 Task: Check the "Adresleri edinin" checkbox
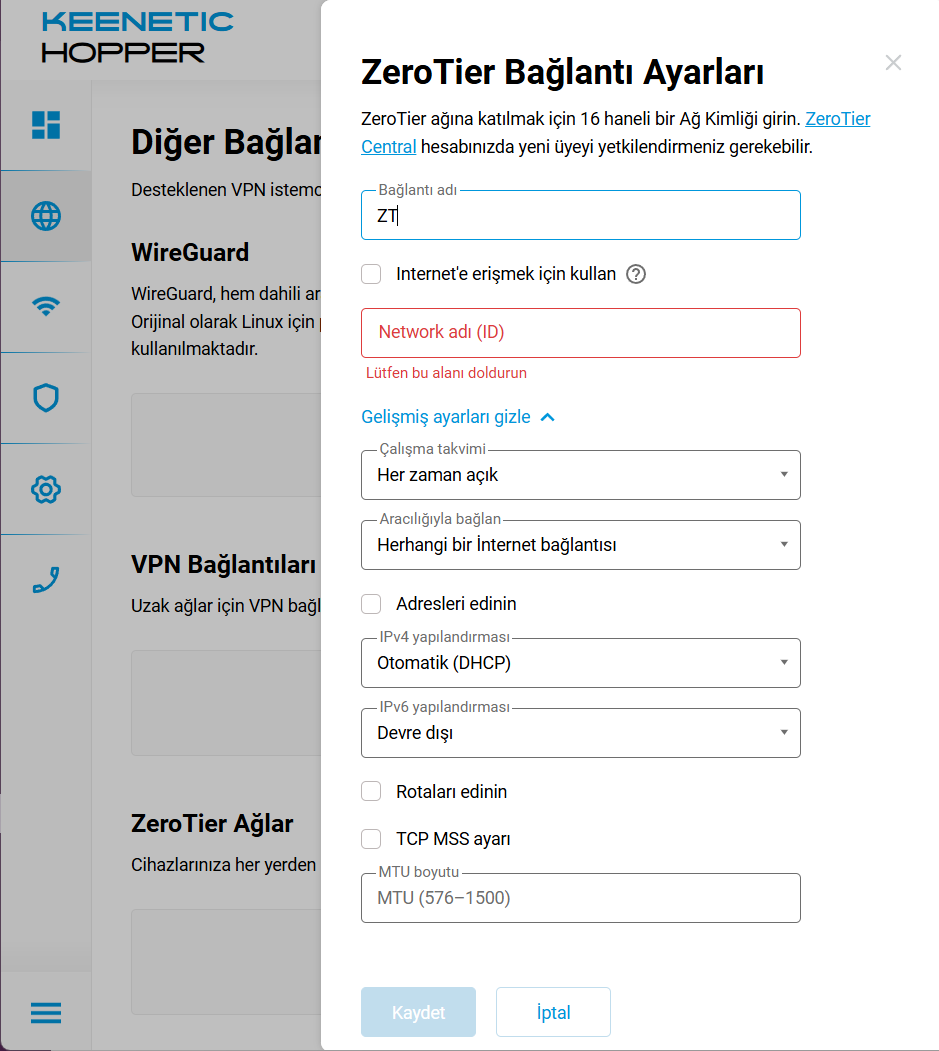coord(372,604)
